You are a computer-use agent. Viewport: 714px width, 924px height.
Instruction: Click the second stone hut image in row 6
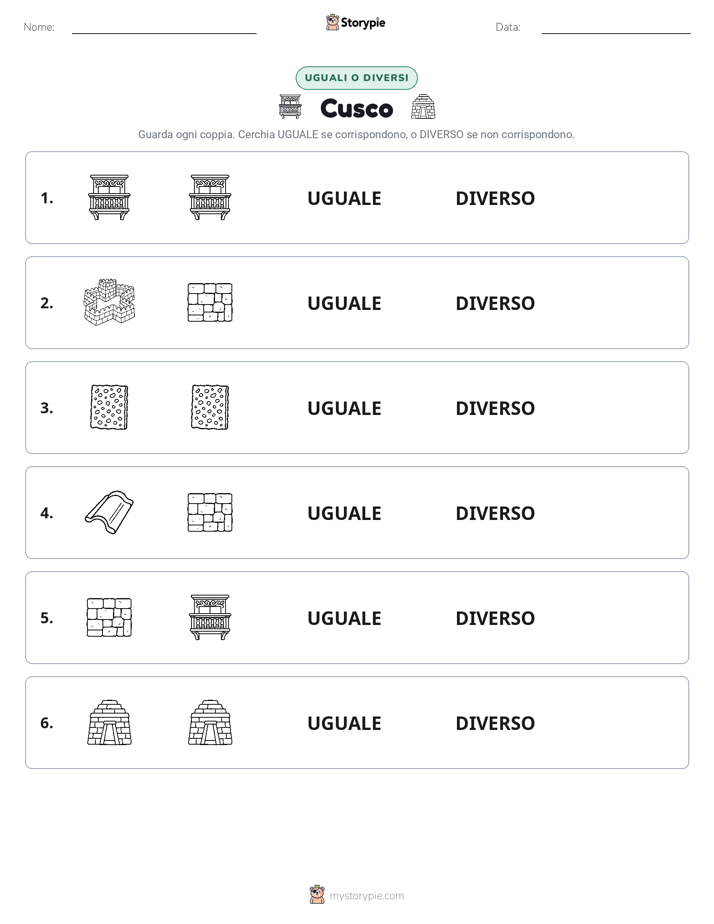[210, 722]
